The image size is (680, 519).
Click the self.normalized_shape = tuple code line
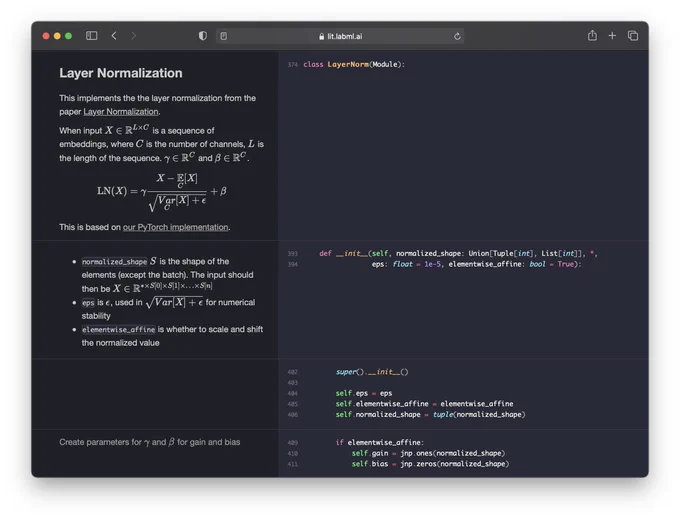coord(430,415)
